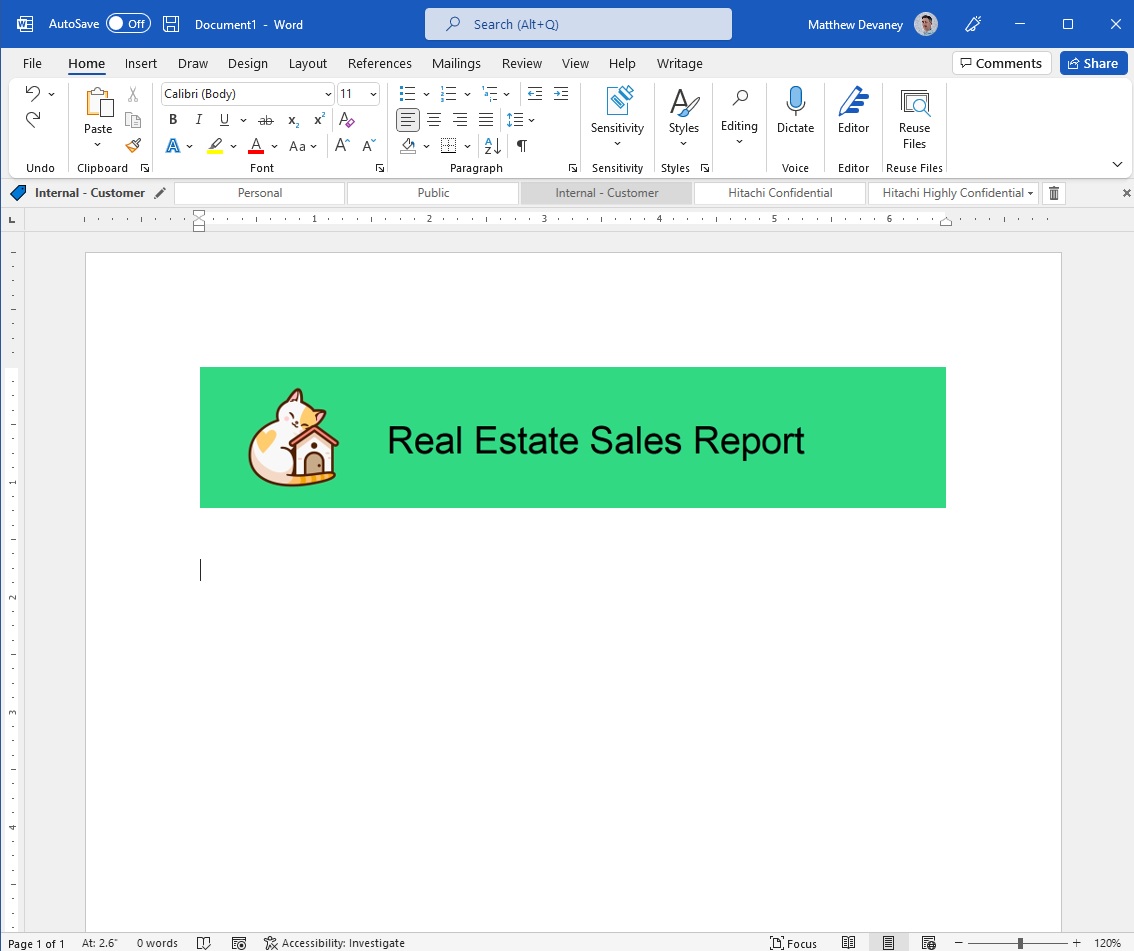Show paragraph marks
This screenshot has width=1134, height=951.
click(521, 145)
